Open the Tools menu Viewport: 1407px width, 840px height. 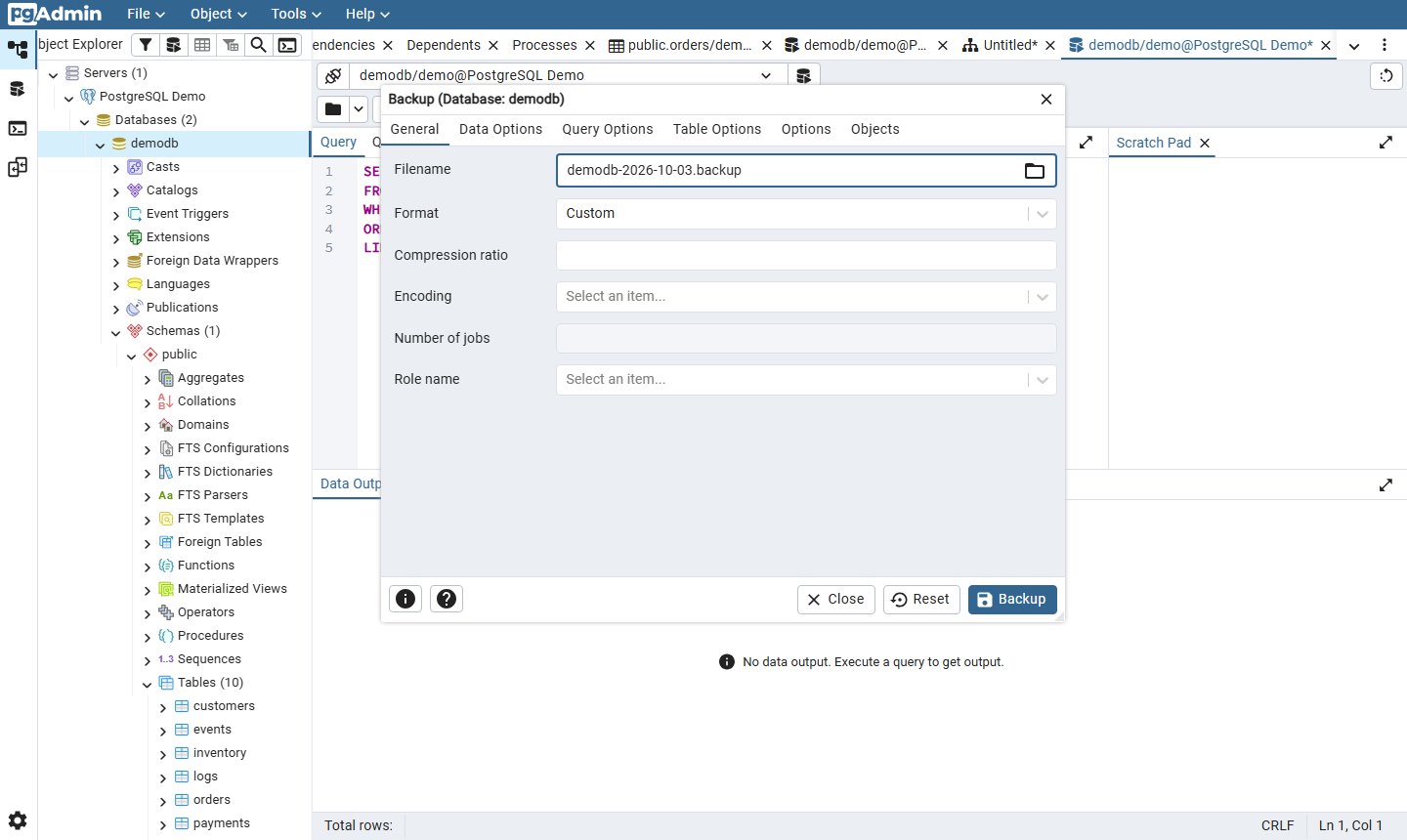[x=296, y=14]
